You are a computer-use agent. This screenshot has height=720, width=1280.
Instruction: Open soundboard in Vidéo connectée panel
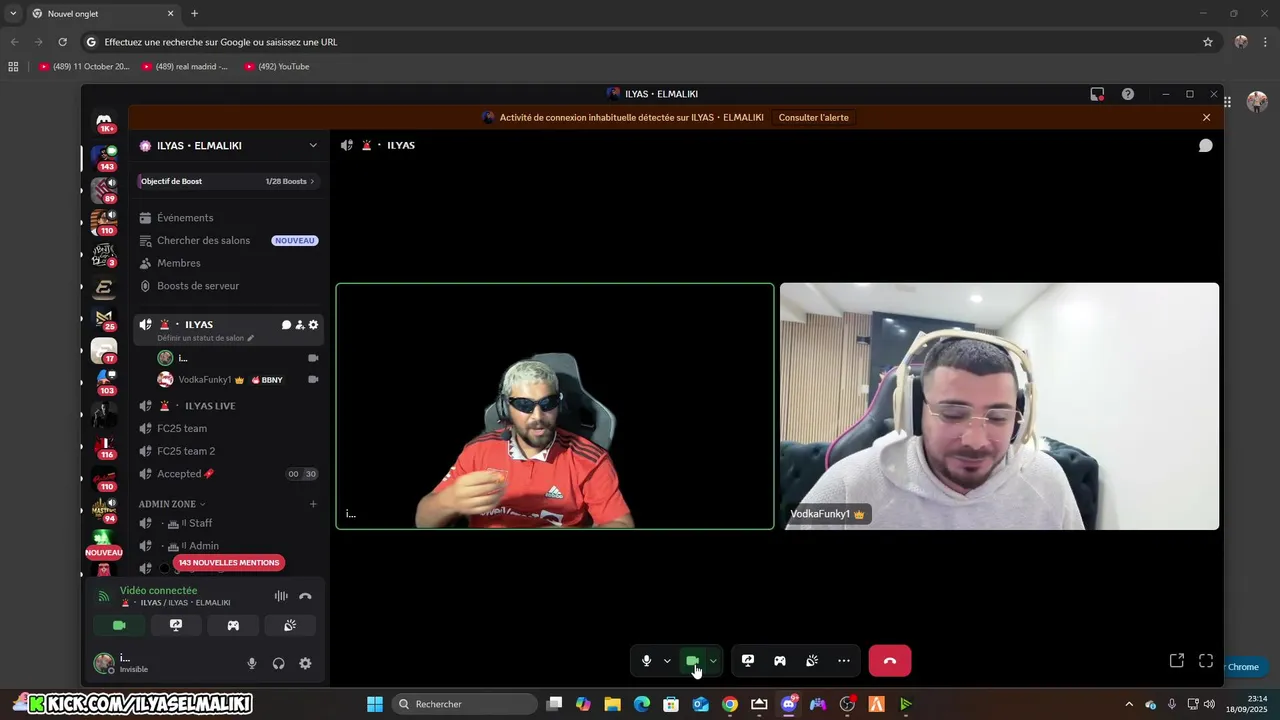pos(290,625)
